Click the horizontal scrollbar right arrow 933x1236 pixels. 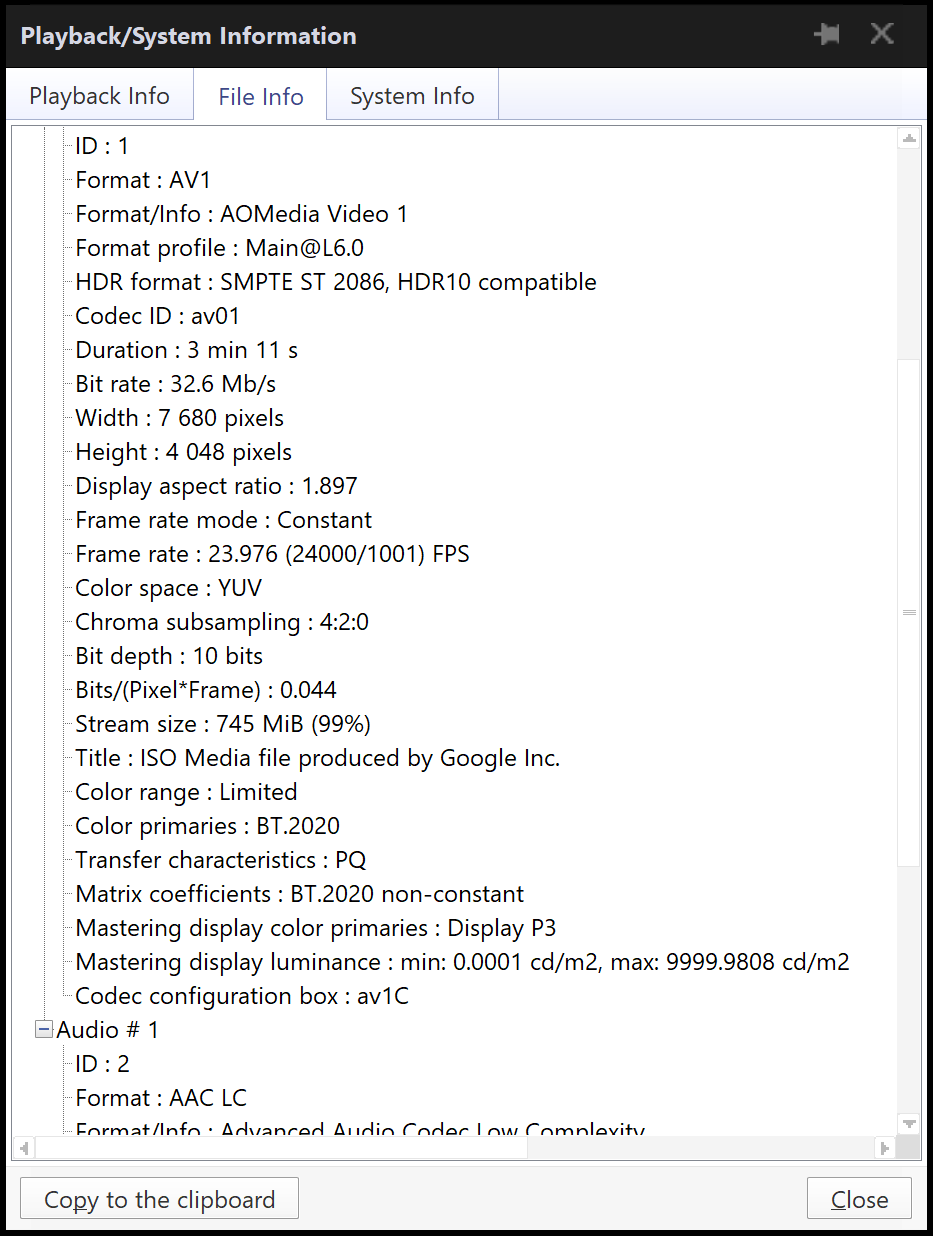(x=884, y=1148)
